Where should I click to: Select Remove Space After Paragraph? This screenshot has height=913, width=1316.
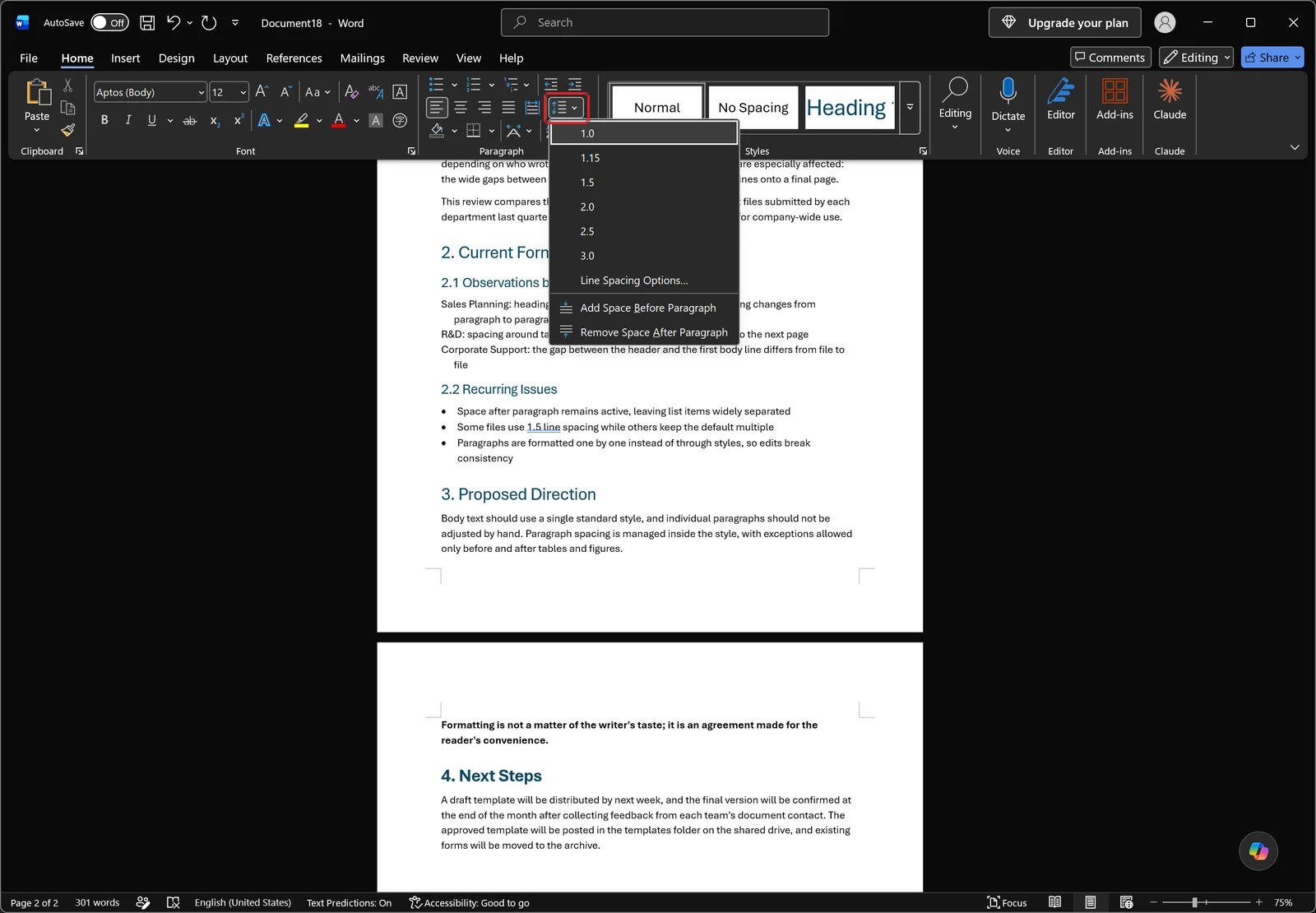point(644,332)
